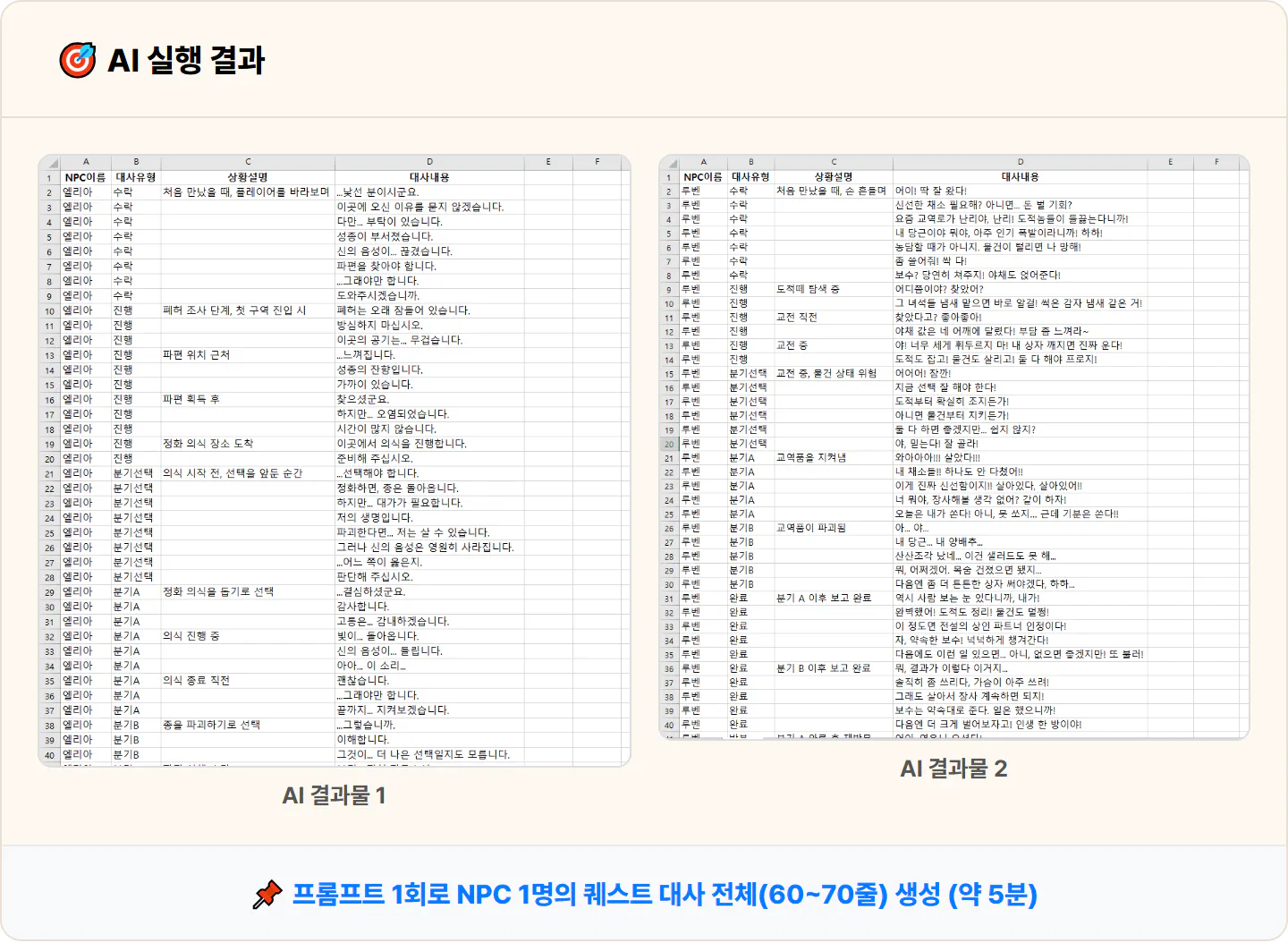Select the '찾으셨군요.' cell
Screen dimensions: 1288x943
coord(429,399)
